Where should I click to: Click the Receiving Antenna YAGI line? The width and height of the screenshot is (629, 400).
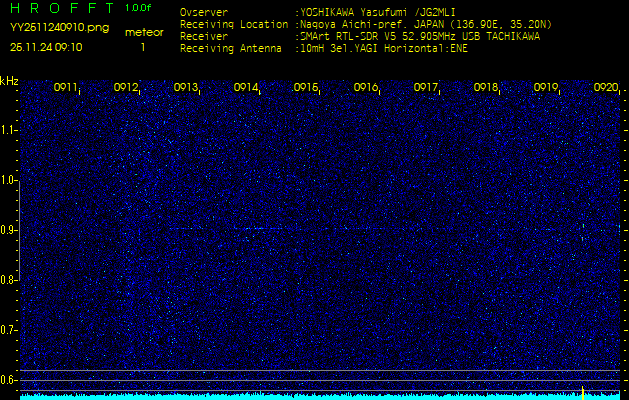pyautogui.click(x=385, y=46)
